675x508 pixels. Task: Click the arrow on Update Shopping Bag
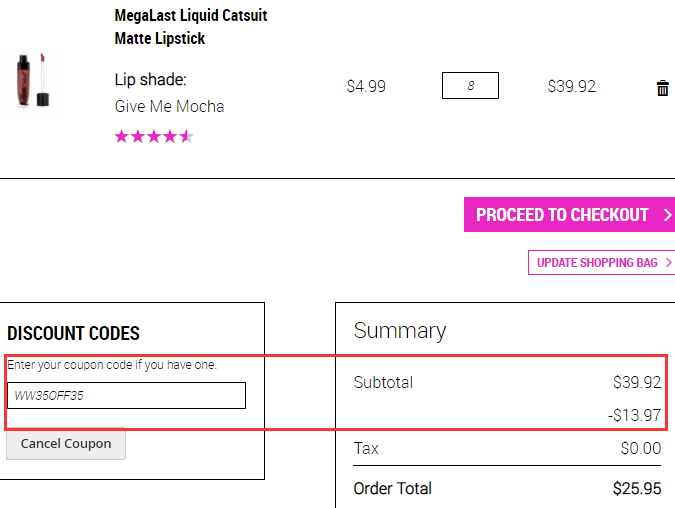tap(668, 263)
